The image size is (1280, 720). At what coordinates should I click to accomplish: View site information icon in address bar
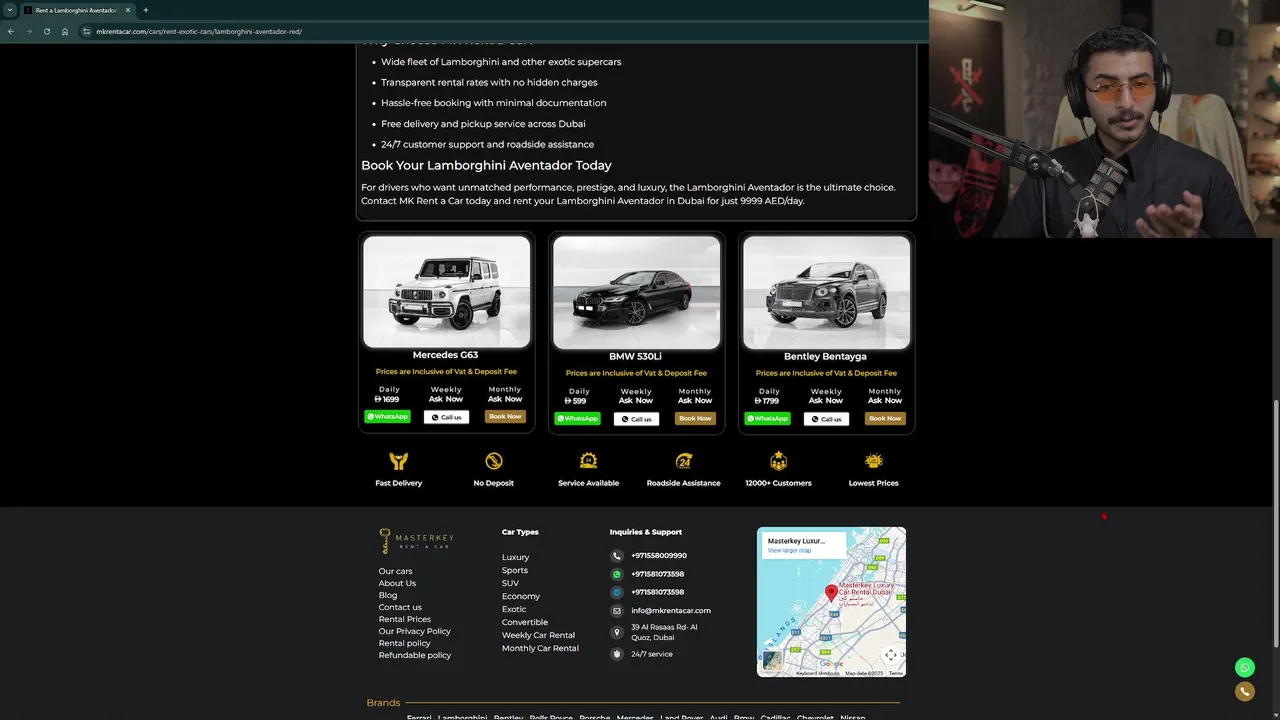(x=87, y=31)
